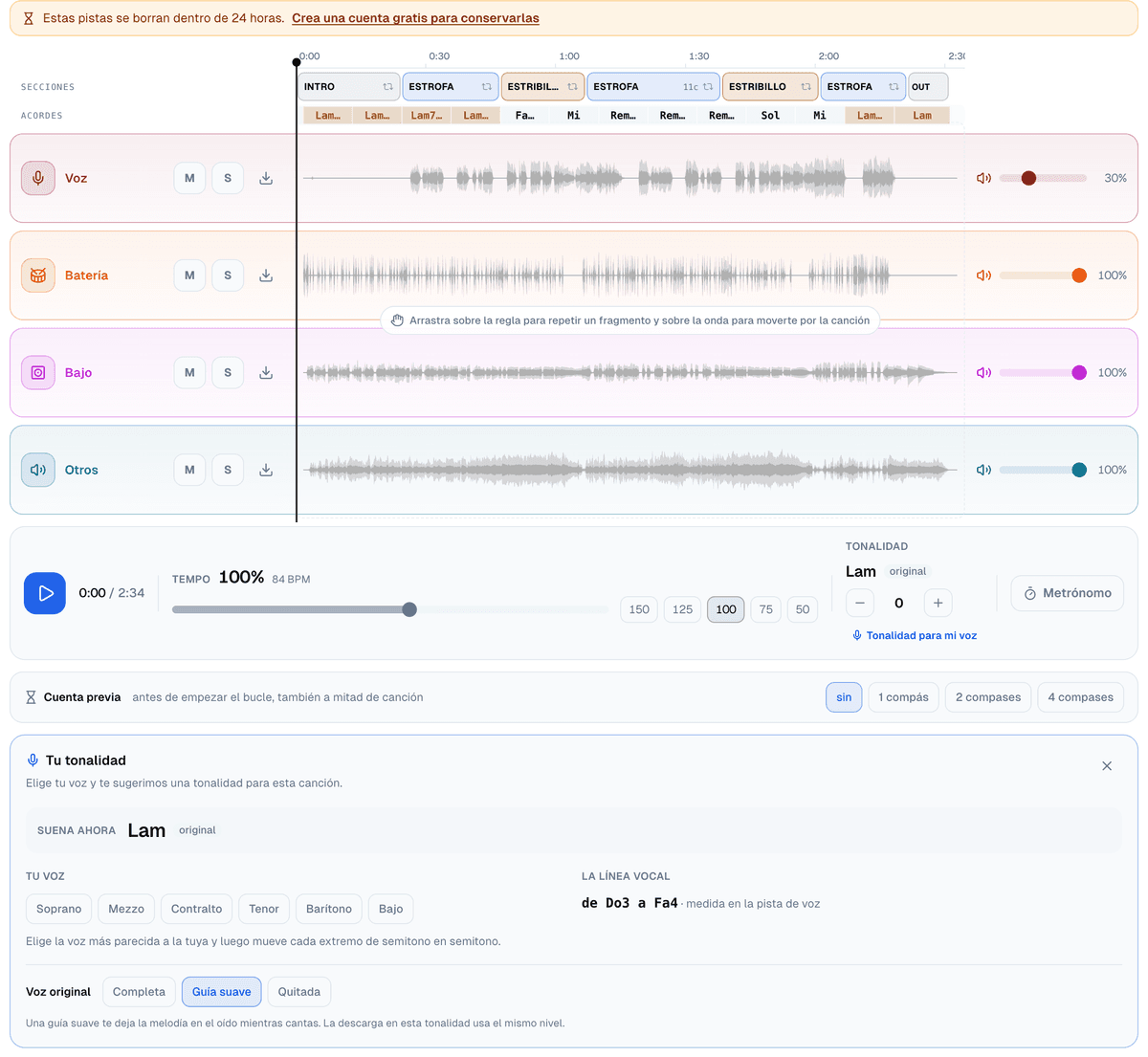The height and width of the screenshot is (1057, 1148).
Task: Click the Batería volume slider handle
Action: coord(1079,275)
